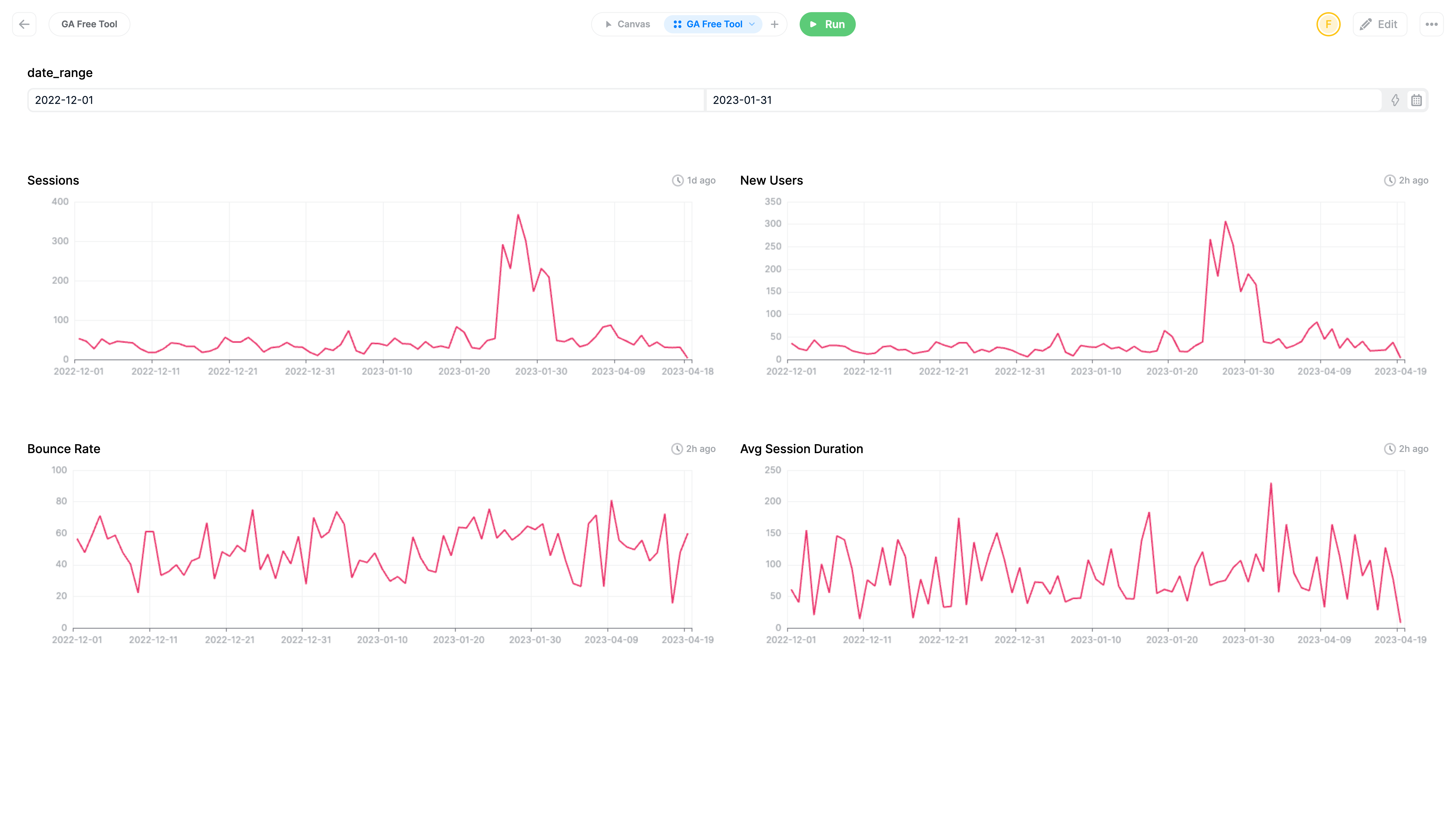Viewport: 1456px width, 819px height.
Task: Open the GA Free Tool title pill
Action: point(89,24)
